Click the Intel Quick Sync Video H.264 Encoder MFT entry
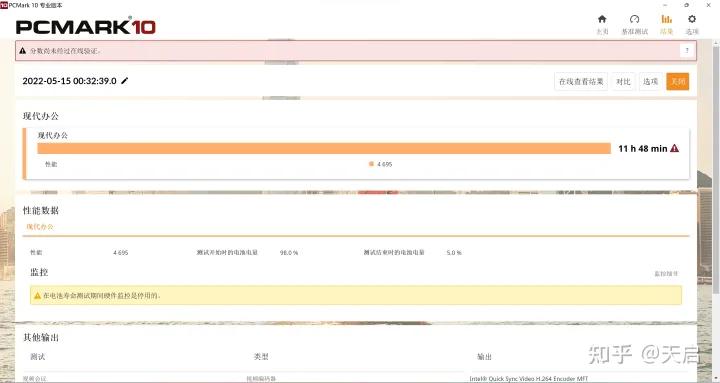 click(529, 379)
